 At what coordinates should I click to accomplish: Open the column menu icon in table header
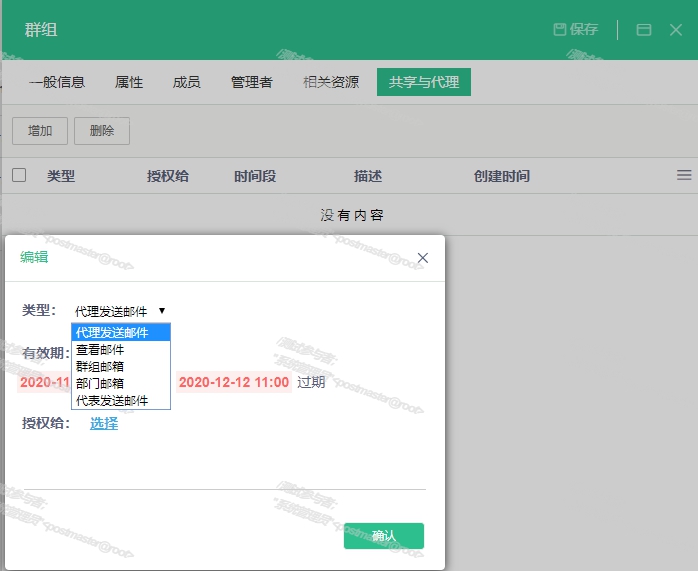[x=684, y=175]
